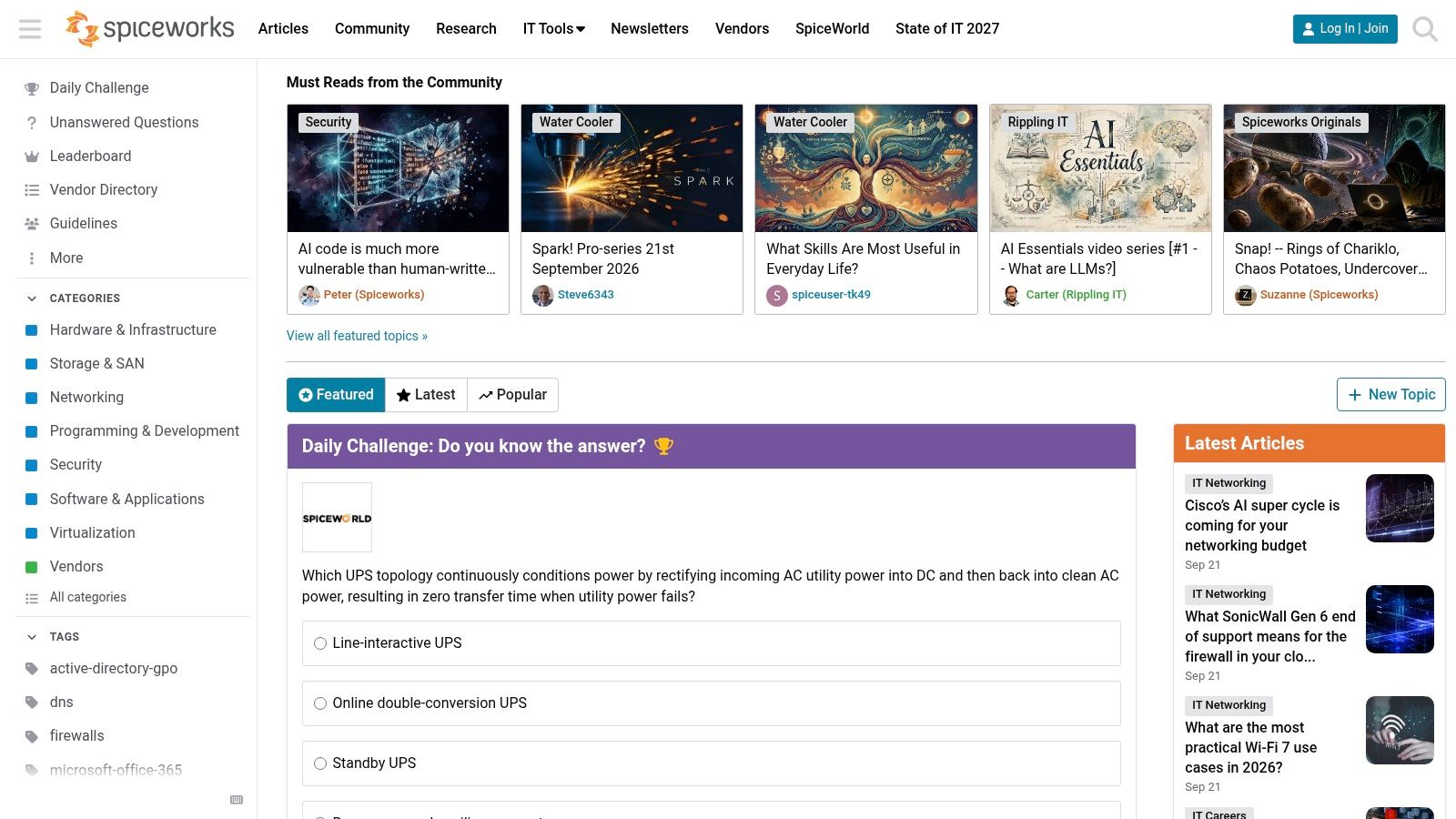Screen dimensions: 1456x819
Task: Click the dns tag icon
Action: 32,703
